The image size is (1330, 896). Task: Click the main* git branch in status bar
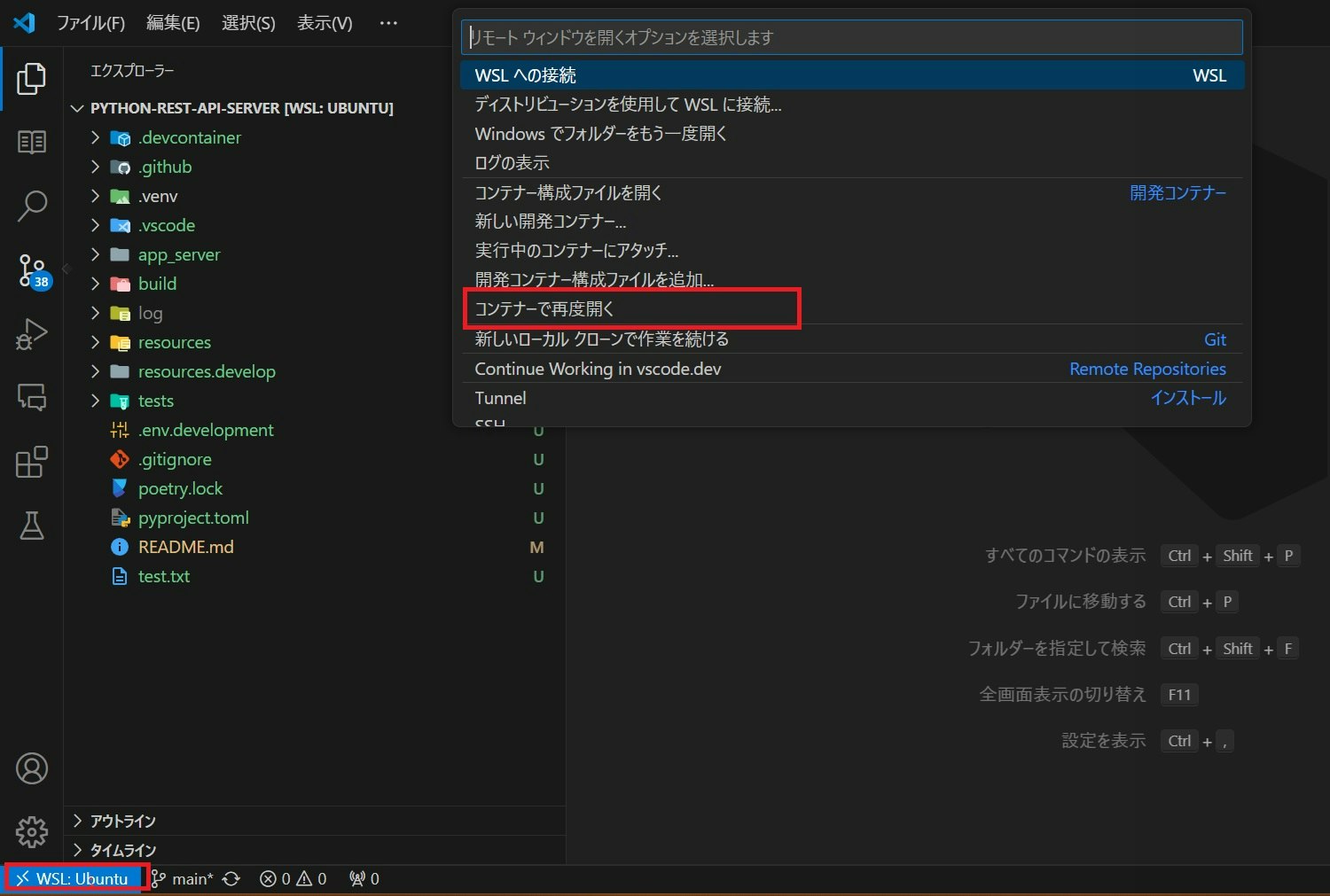pyautogui.click(x=182, y=878)
